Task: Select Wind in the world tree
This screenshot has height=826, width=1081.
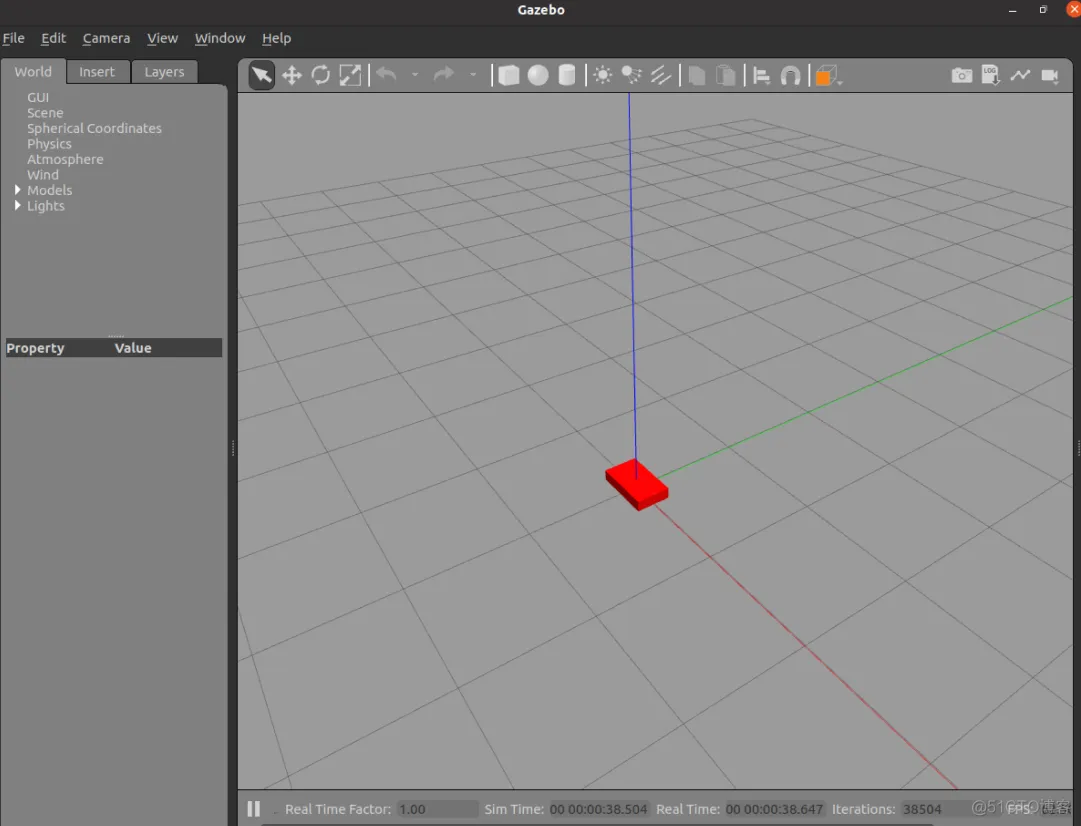Action: click(x=43, y=174)
